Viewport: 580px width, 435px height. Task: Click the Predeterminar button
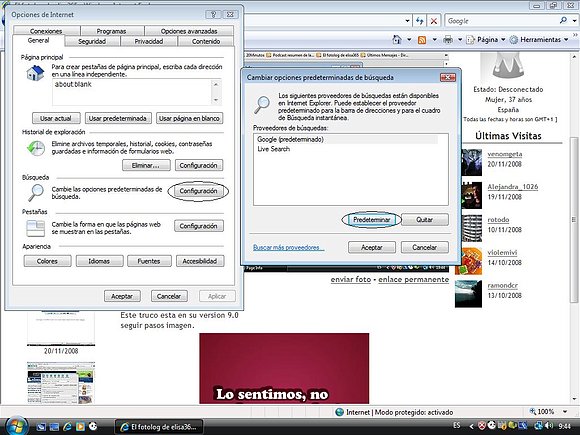coord(372,220)
